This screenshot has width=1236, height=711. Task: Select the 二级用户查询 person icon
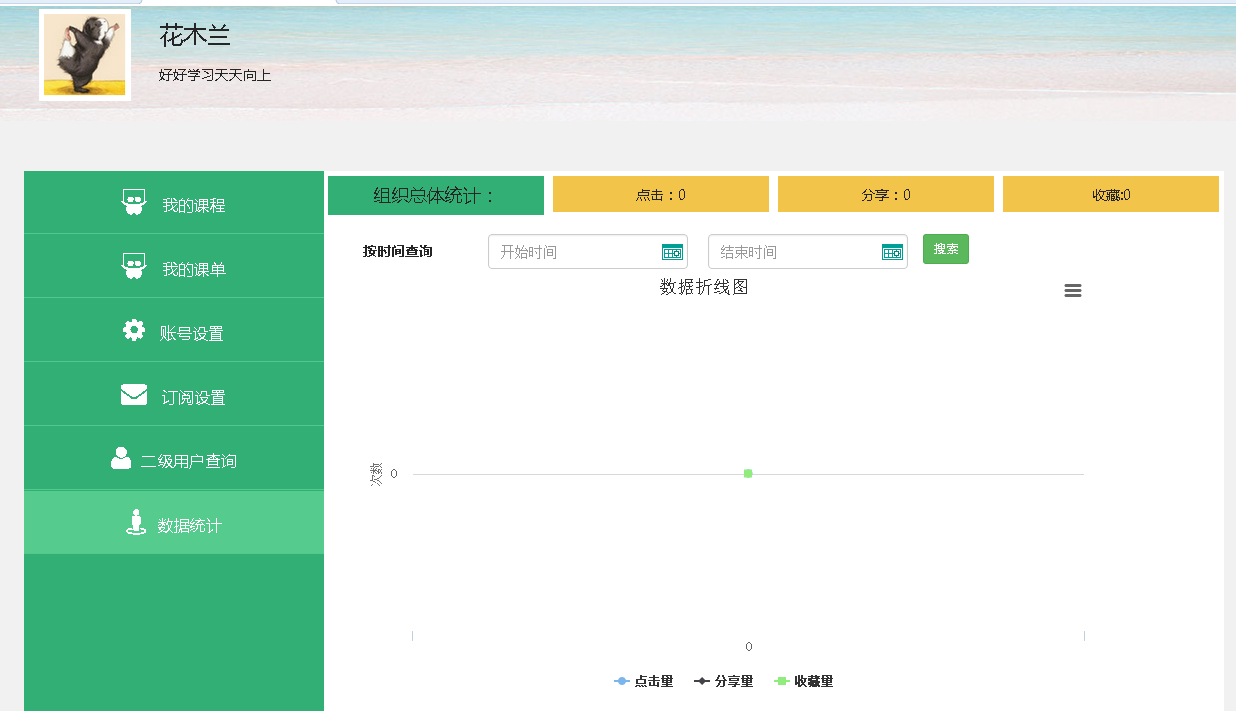[121, 457]
